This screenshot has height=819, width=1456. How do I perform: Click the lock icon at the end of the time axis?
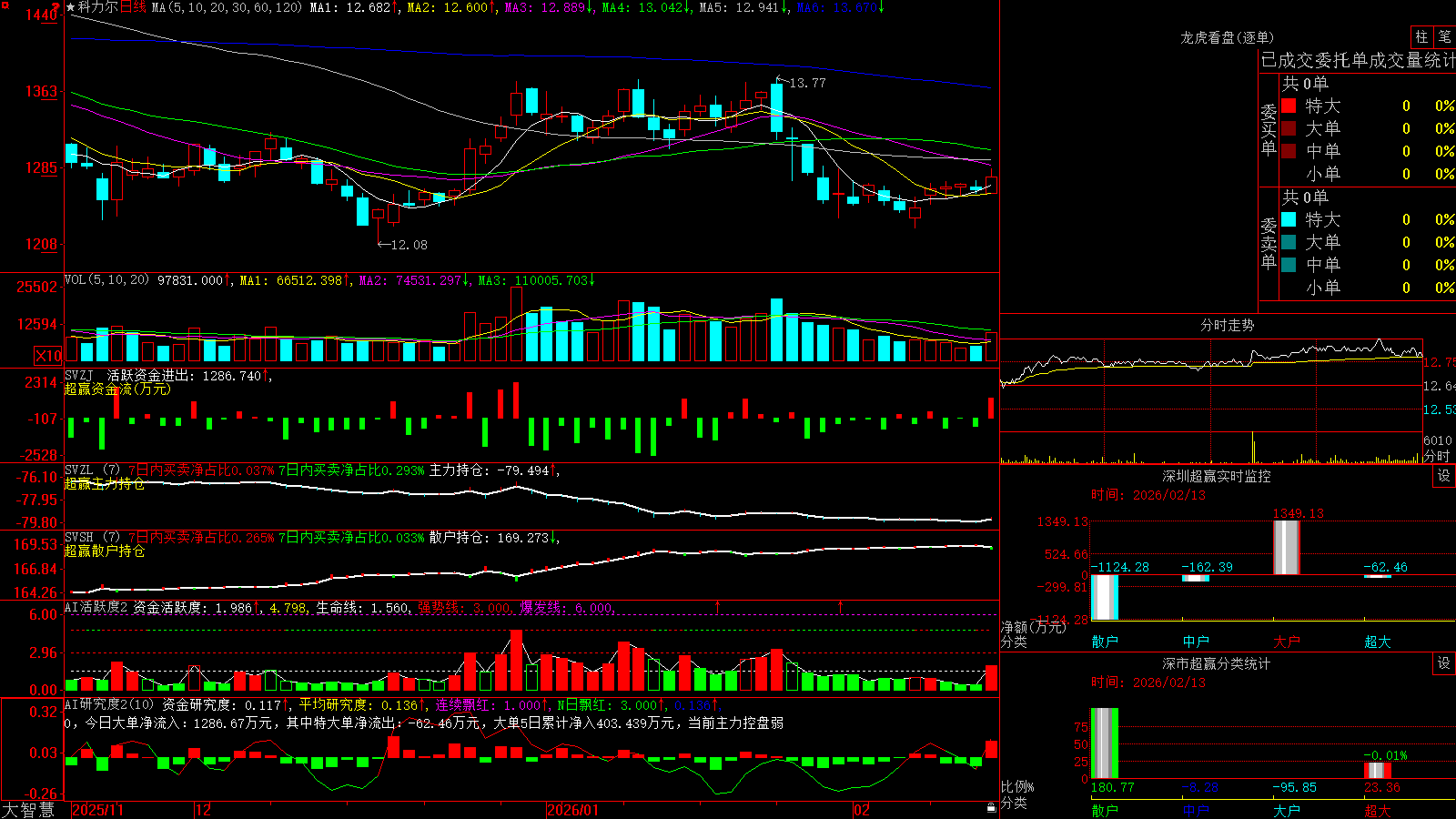[991, 807]
